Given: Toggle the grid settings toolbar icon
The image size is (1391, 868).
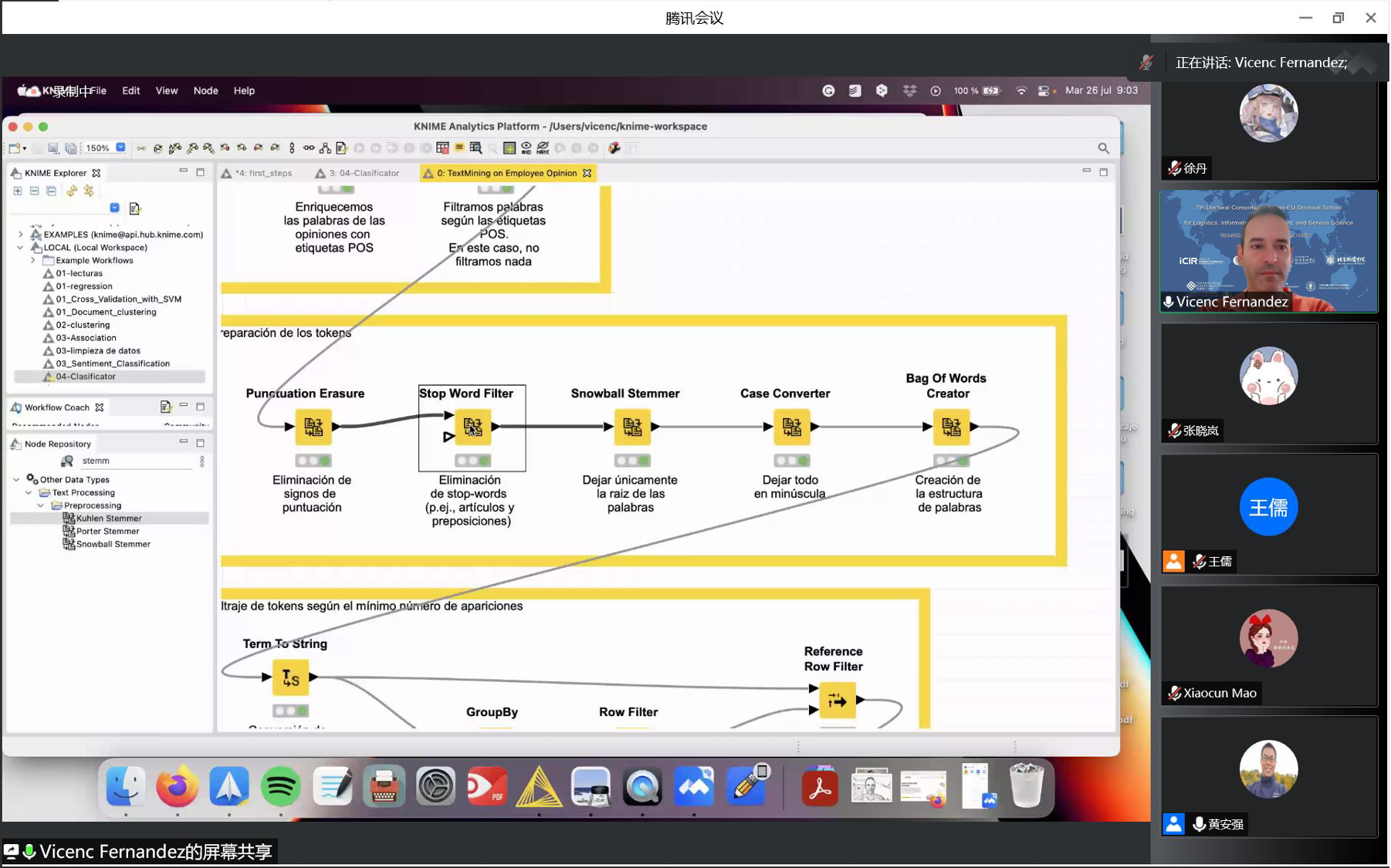Looking at the screenshot, I should 509,148.
